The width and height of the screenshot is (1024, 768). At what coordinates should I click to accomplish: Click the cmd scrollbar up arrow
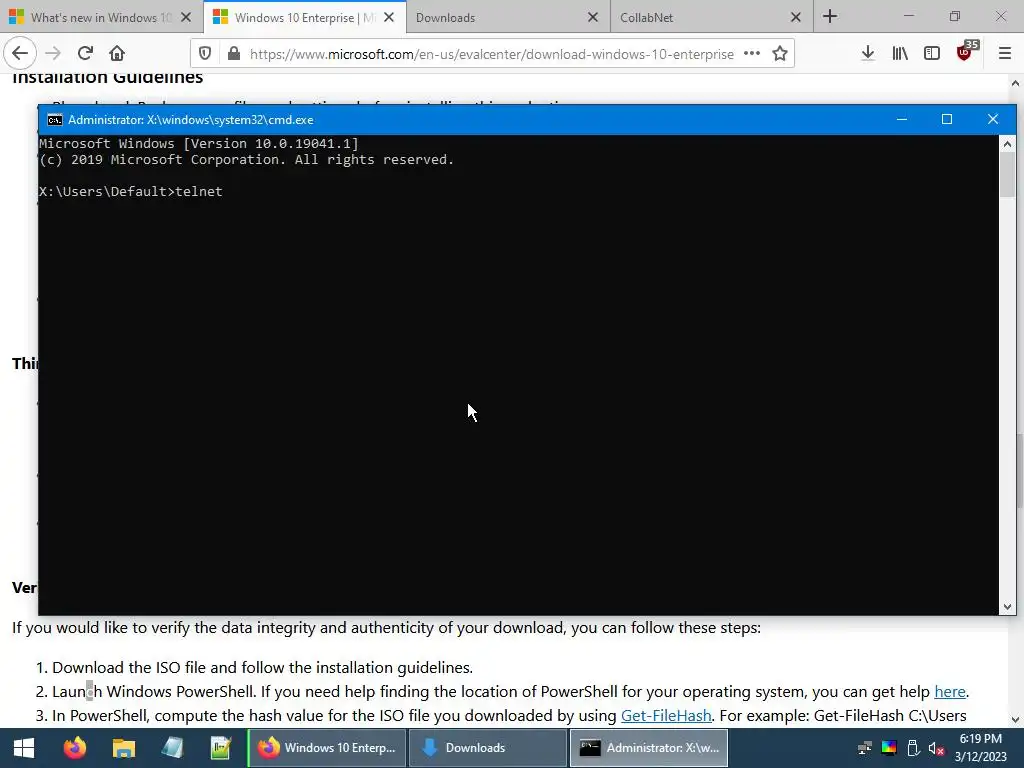coord(1007,144)
